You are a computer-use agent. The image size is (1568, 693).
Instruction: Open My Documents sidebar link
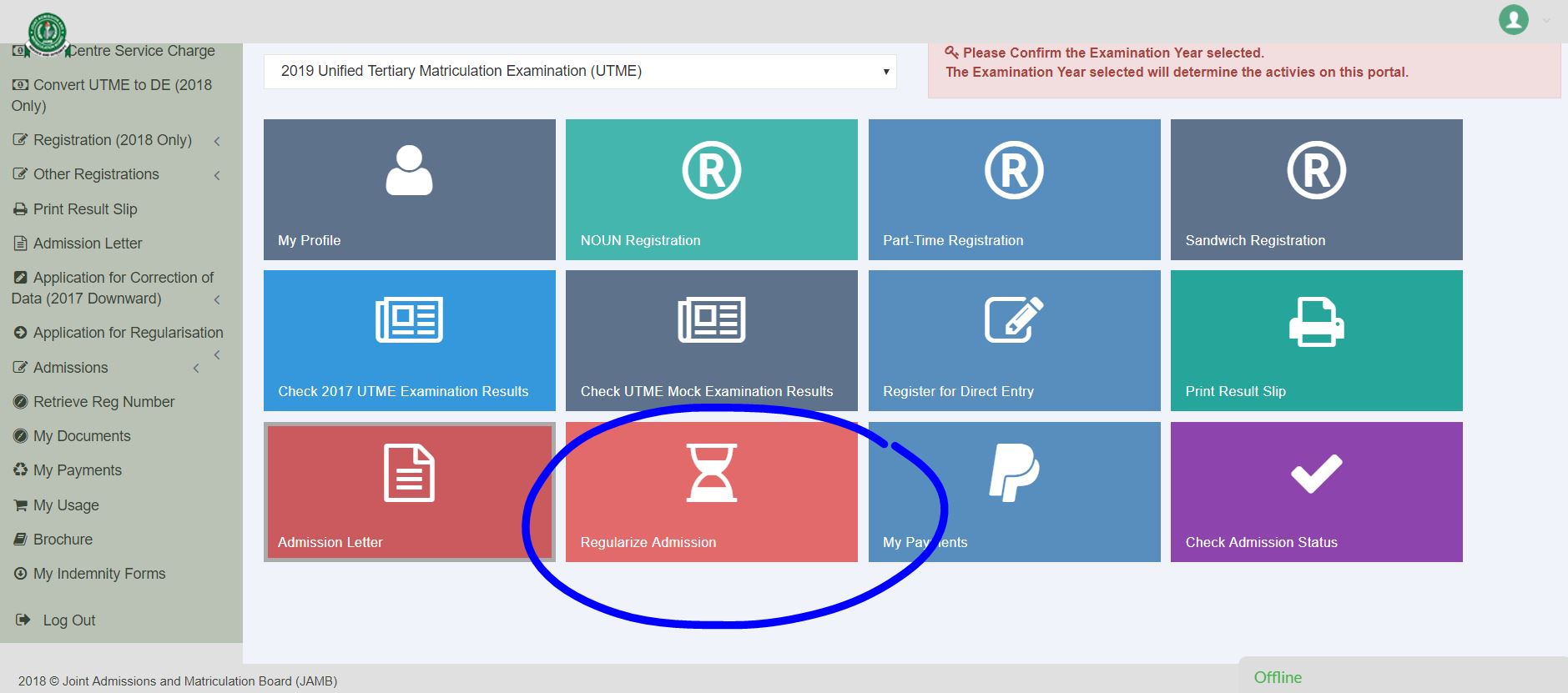pos(82,436)
